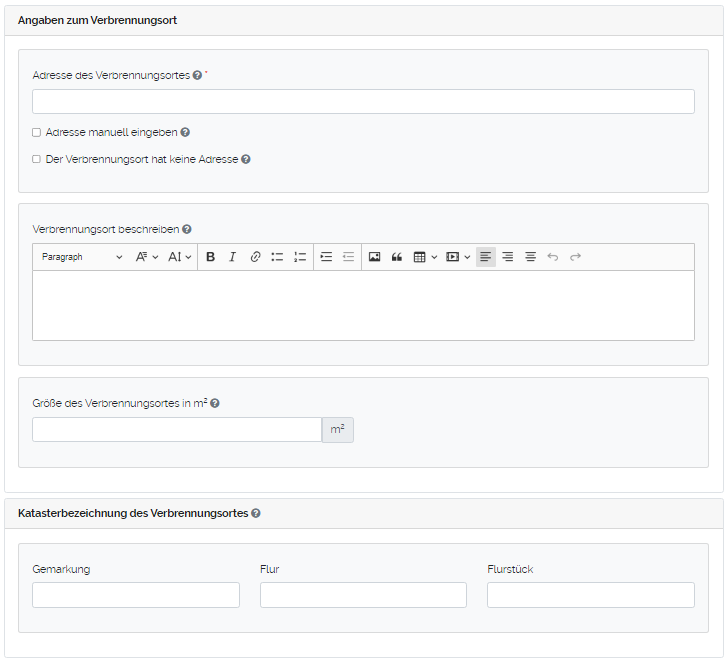Insert a block quote

(x=397, y=257)
